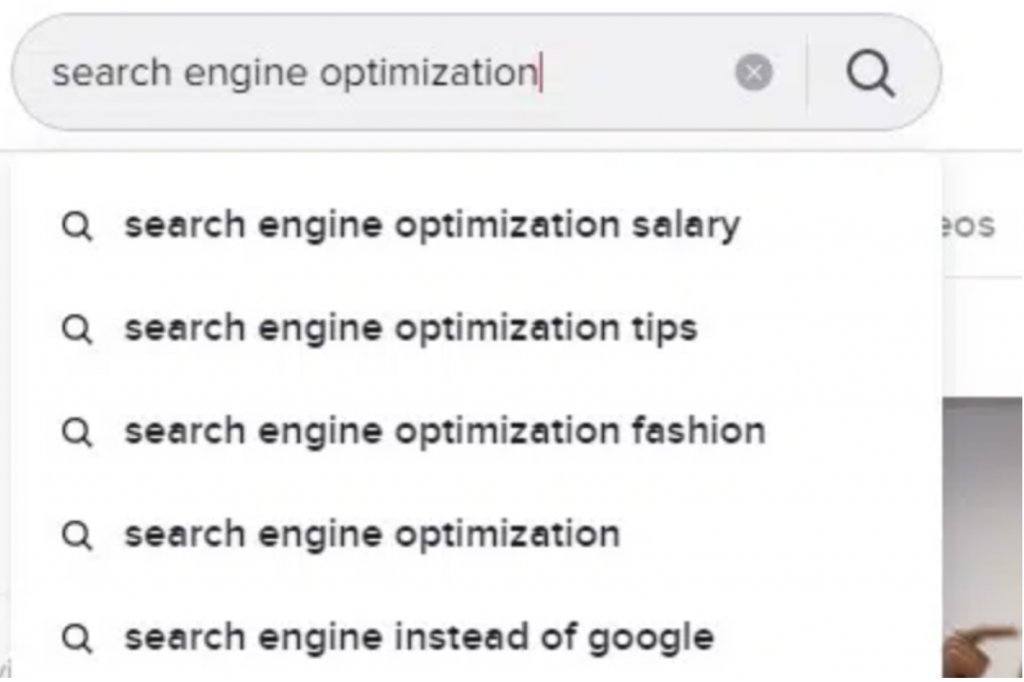This screenshot has height=682, width=1024.
Task: Click magnifier icon beside "optimization salary" suggestion
Action: (x=76, y=227)
